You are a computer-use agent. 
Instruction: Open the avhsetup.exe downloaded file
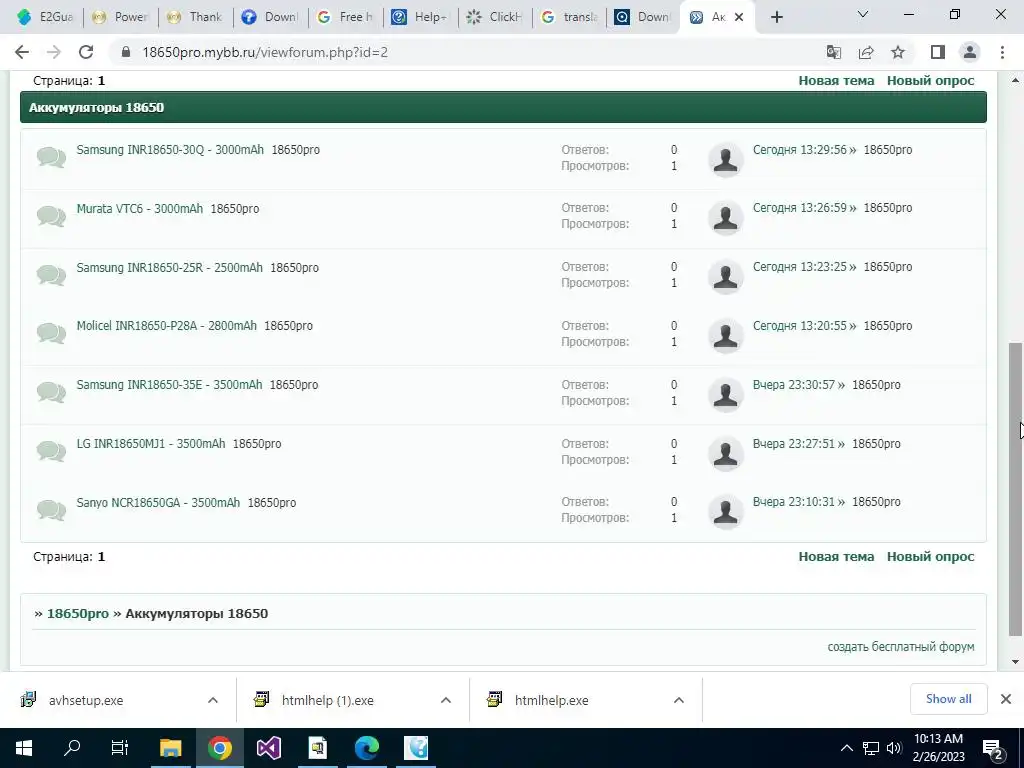tap(86, 700)
